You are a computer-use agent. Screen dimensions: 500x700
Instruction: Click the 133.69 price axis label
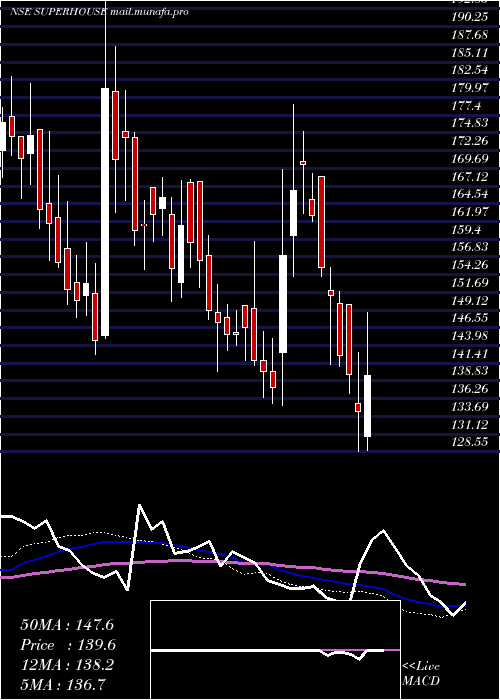pyautogui.click(x=472, y=407)
